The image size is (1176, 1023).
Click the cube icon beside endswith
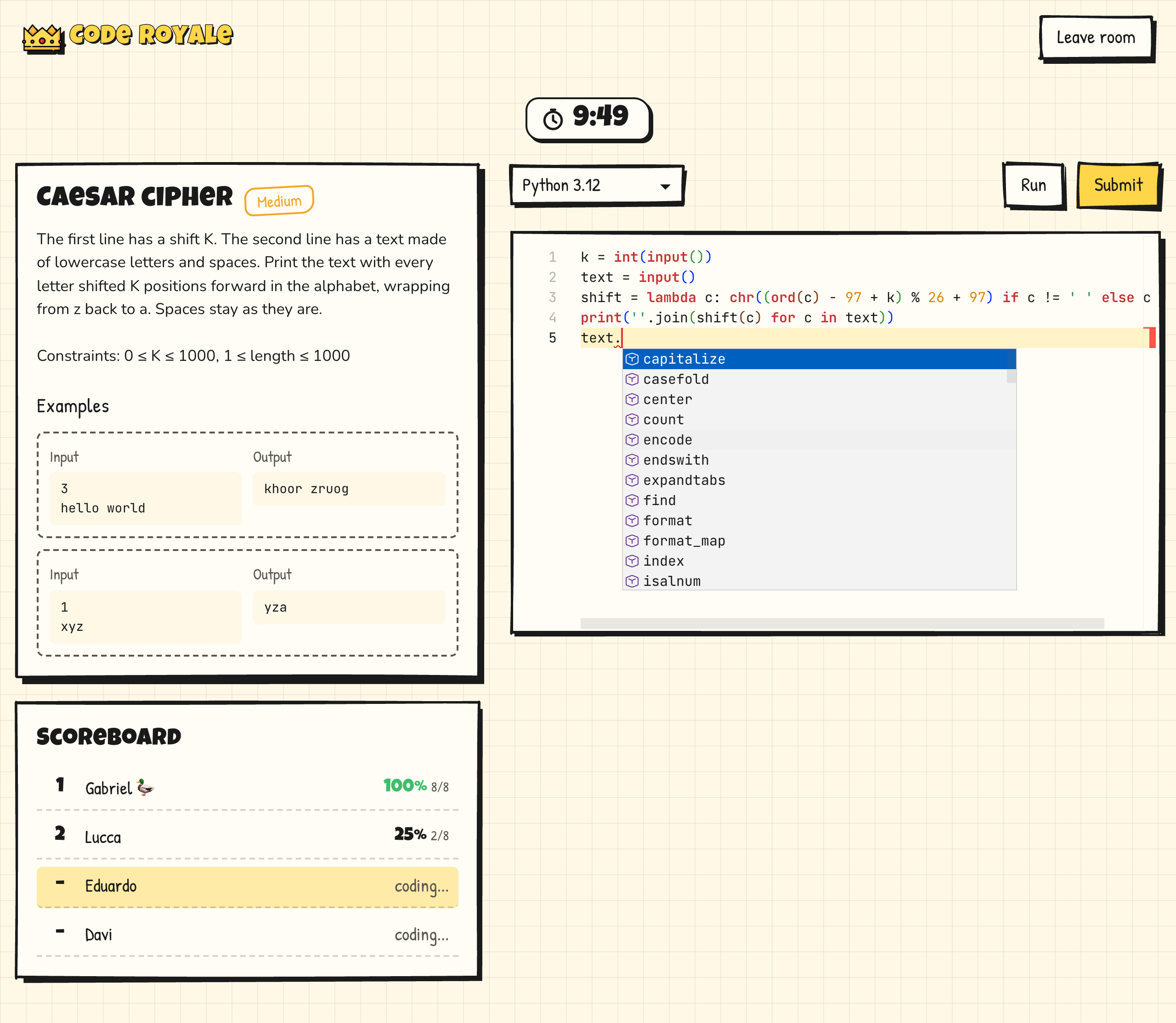pos(632,460)
